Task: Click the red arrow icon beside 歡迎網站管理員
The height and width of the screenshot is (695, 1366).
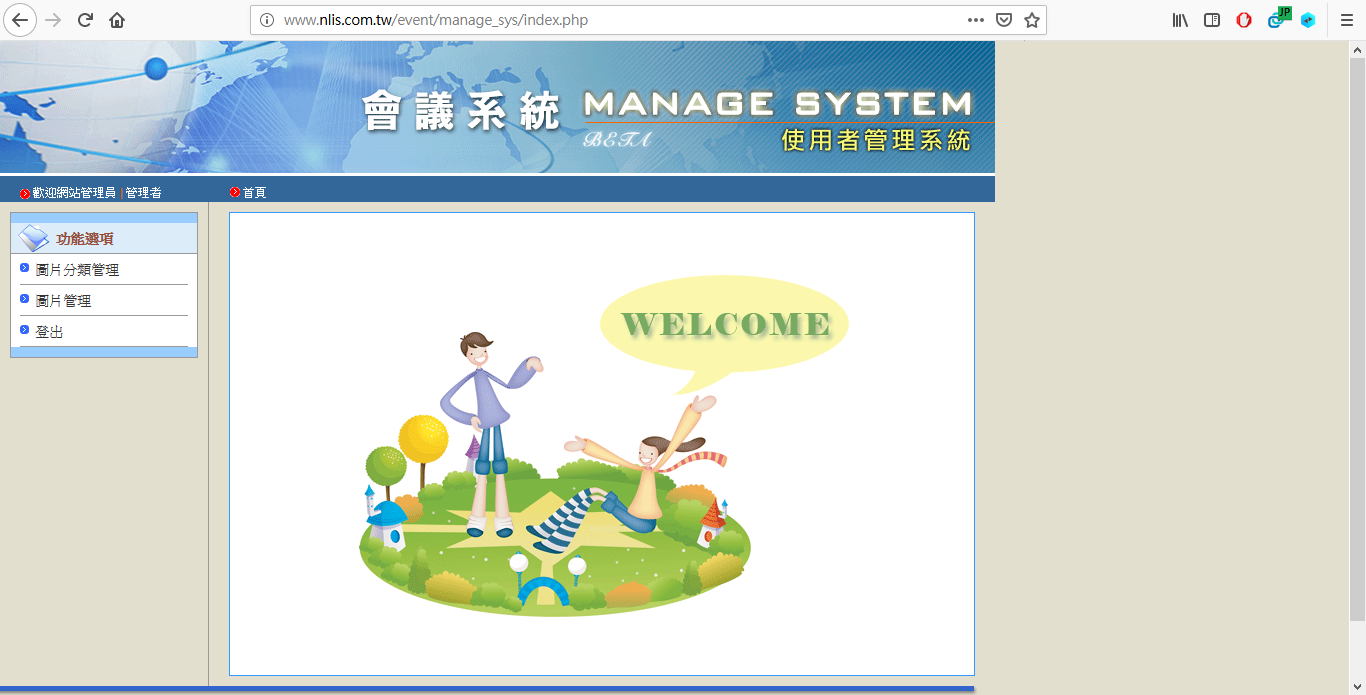Action: click(x=25, y=193)
